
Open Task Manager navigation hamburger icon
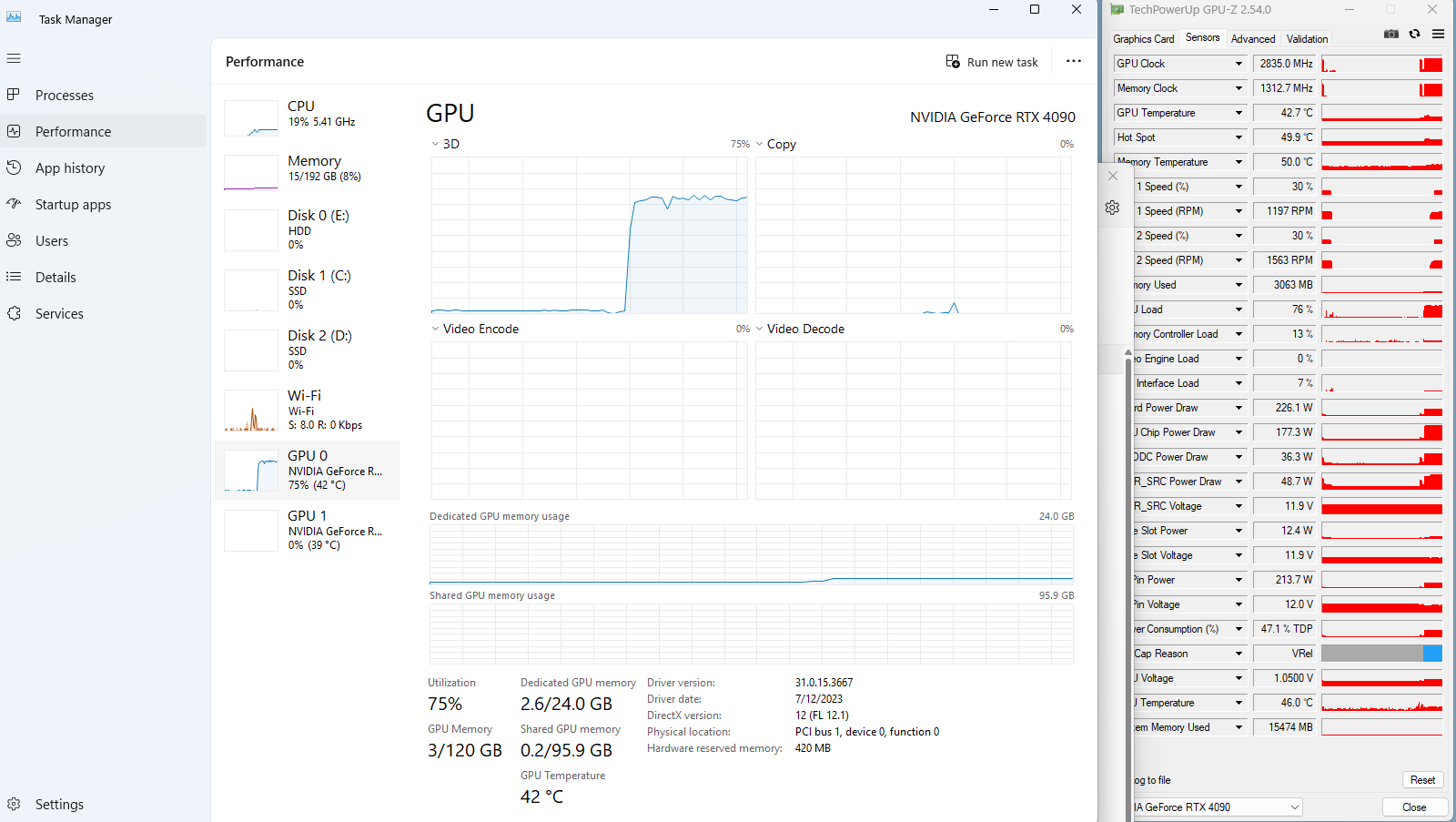(14, 57)
